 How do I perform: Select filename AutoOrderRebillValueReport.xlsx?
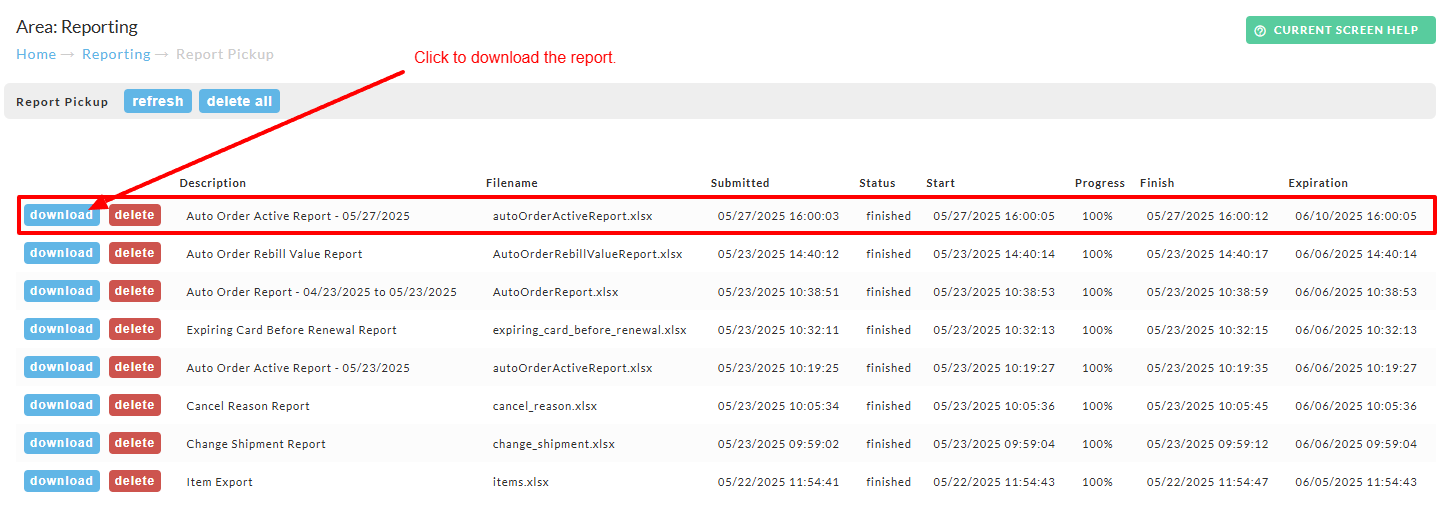(x=588, y=254)
